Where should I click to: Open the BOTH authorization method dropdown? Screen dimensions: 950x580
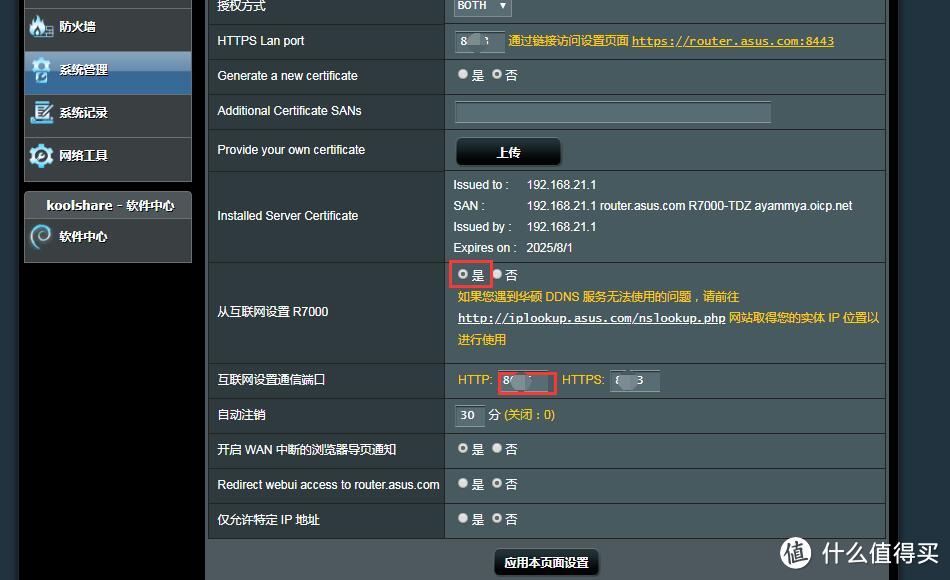click(482, 6)
